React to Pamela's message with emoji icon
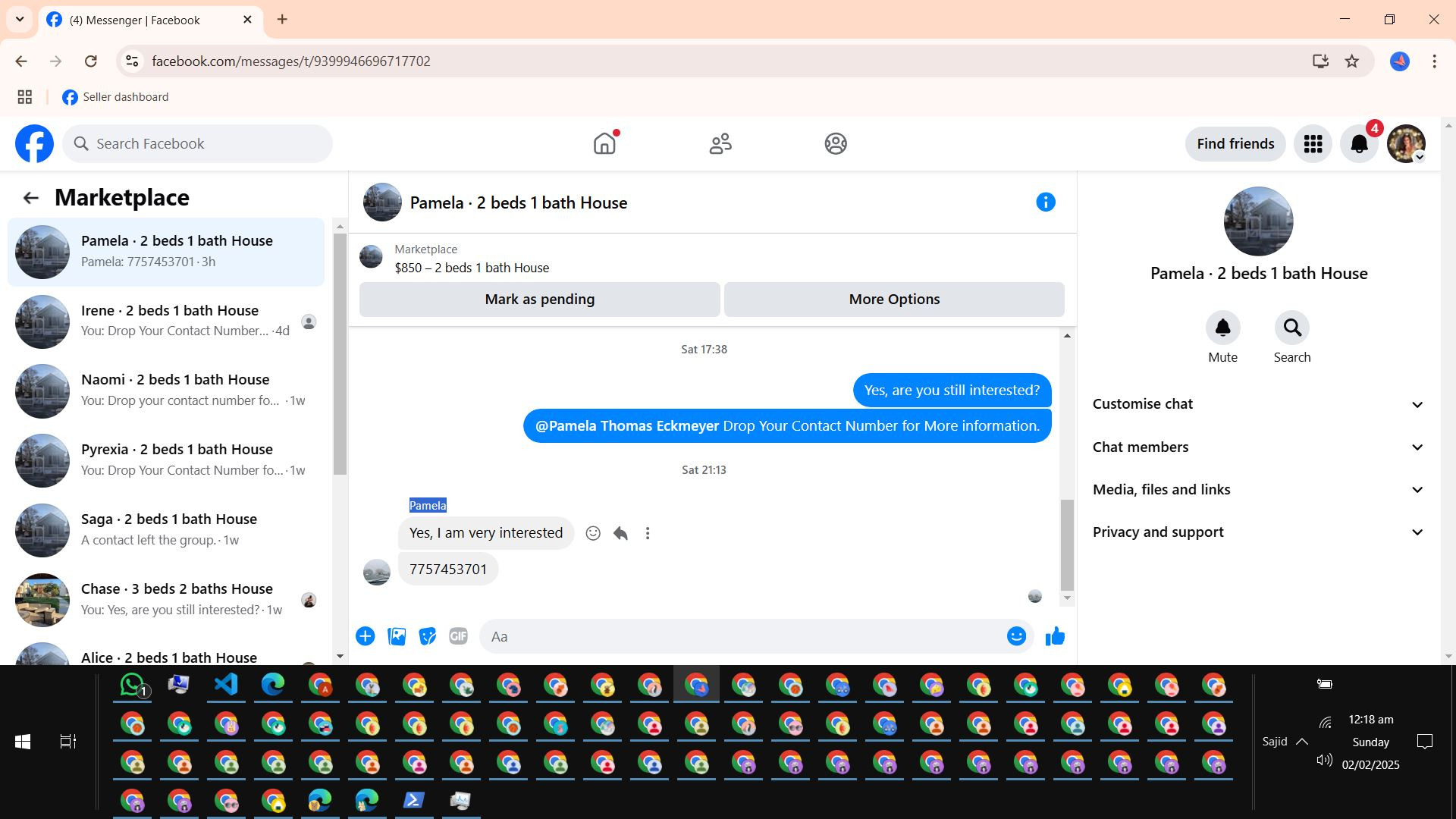The image size is (1456, 819). [593, 533]
